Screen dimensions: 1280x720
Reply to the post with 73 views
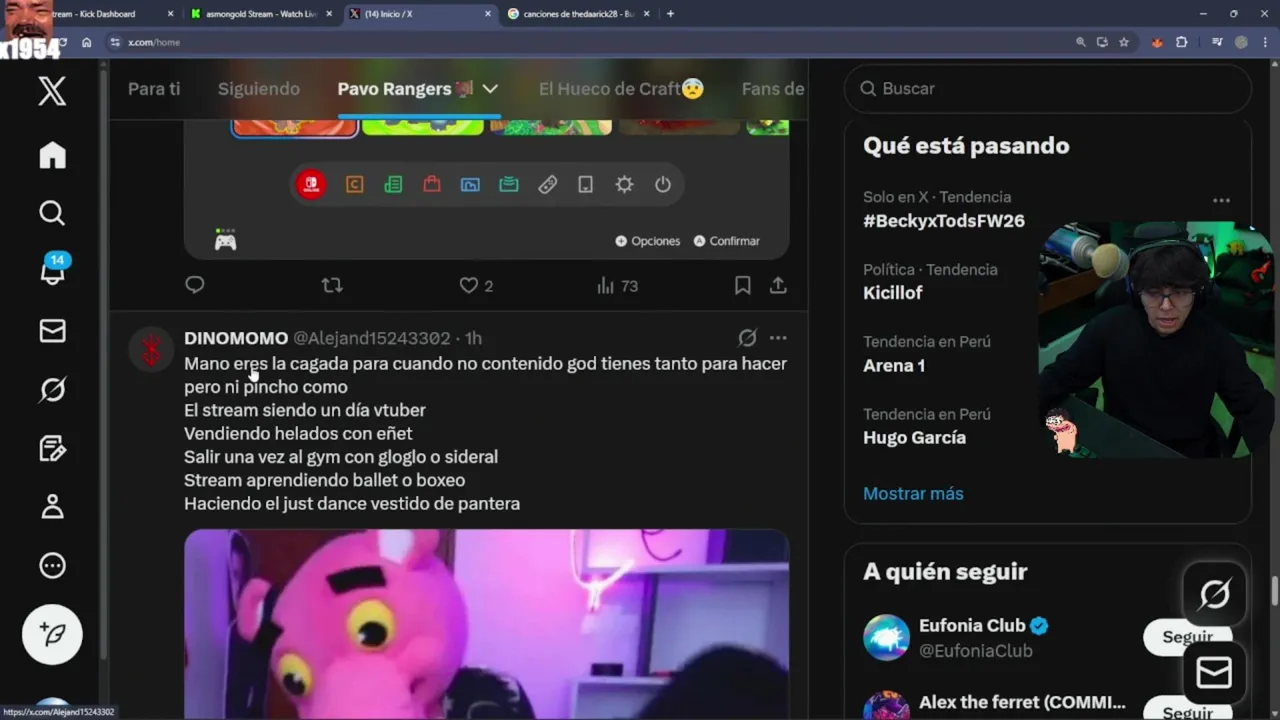195,285
